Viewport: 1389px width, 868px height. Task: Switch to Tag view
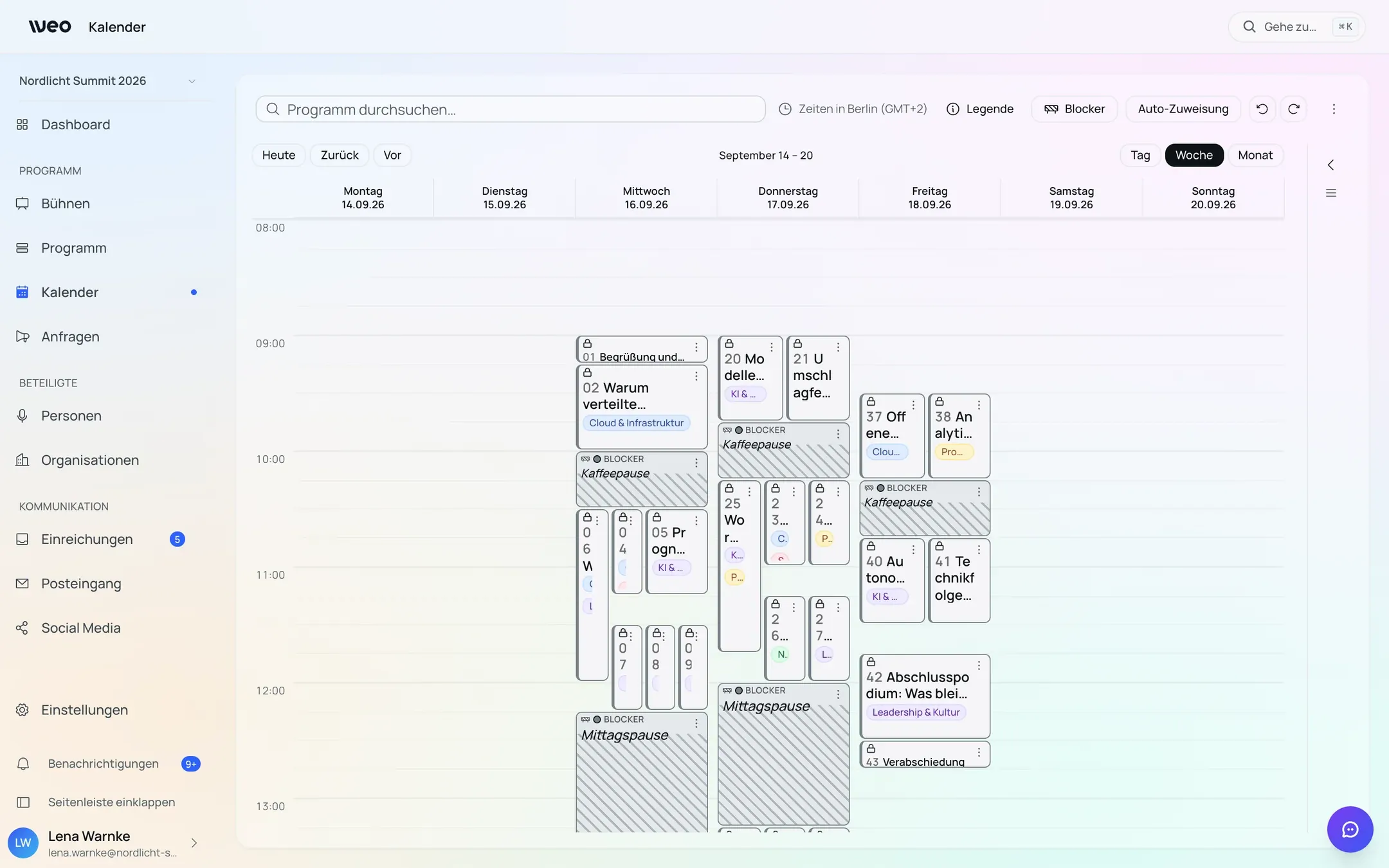pyautogui.click(x=1140, y=156)
